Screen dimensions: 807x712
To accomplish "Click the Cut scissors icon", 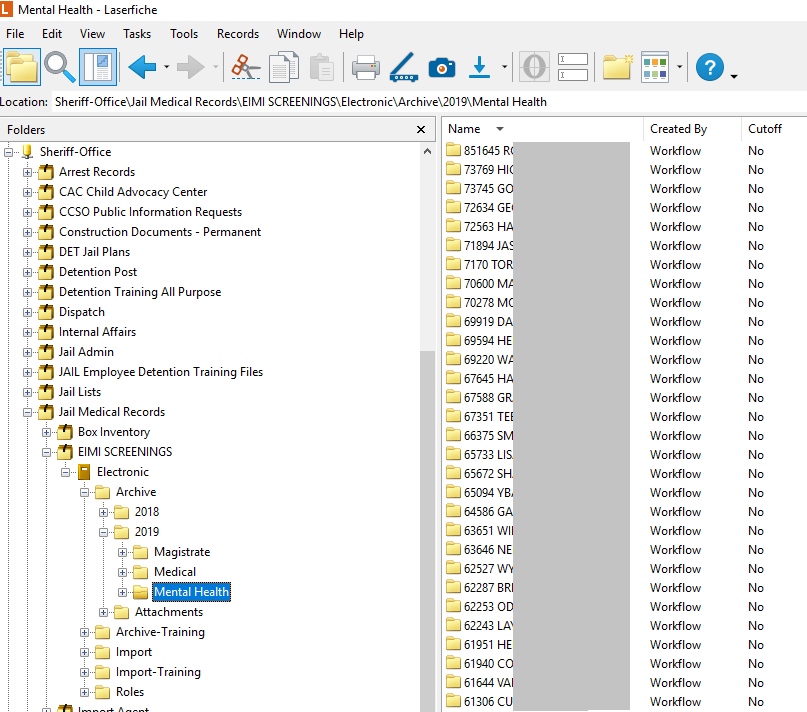I will pos(245,67).
